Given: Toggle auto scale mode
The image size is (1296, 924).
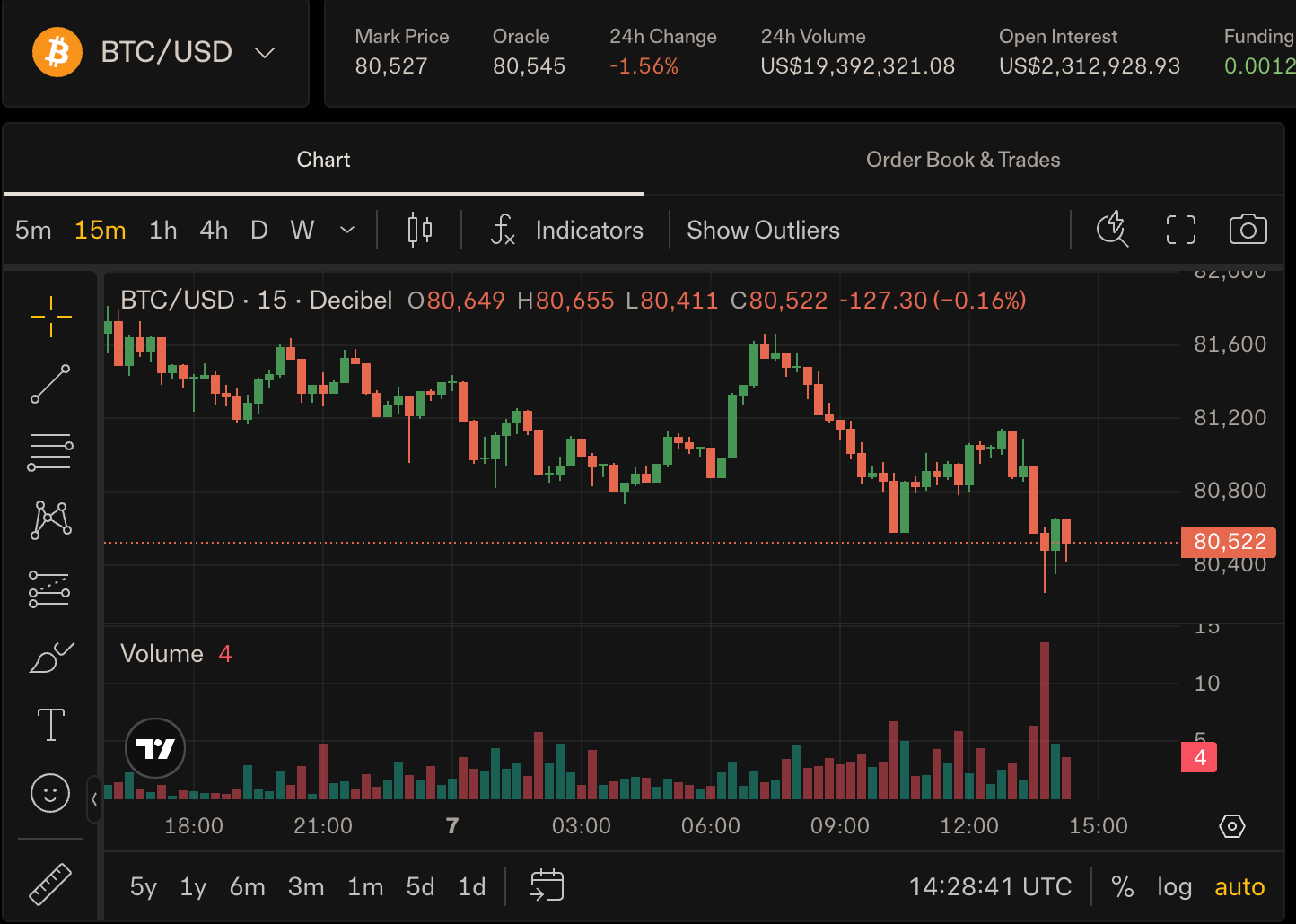Looking at the screenshot, I should pos(1239,887).
